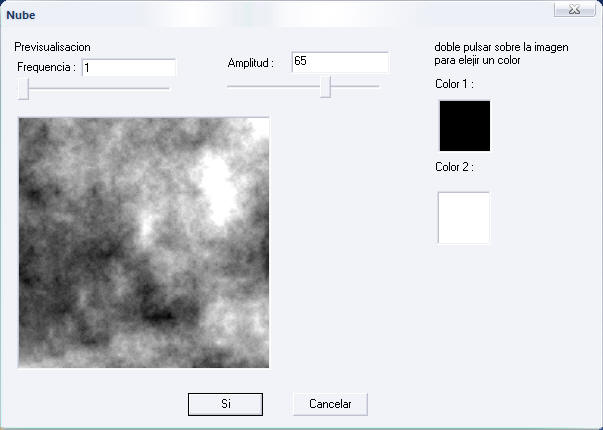Click the Cancelar button
Screen dimensions: 603x430
[x=330, y=404]
